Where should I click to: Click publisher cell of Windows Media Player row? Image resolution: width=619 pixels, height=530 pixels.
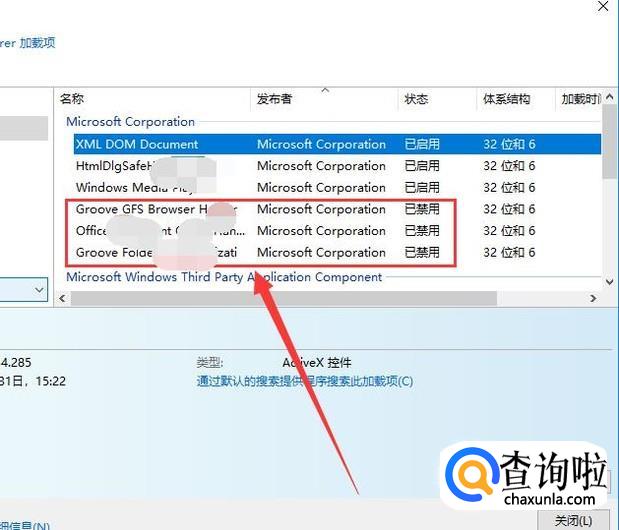tap(321, 187)
